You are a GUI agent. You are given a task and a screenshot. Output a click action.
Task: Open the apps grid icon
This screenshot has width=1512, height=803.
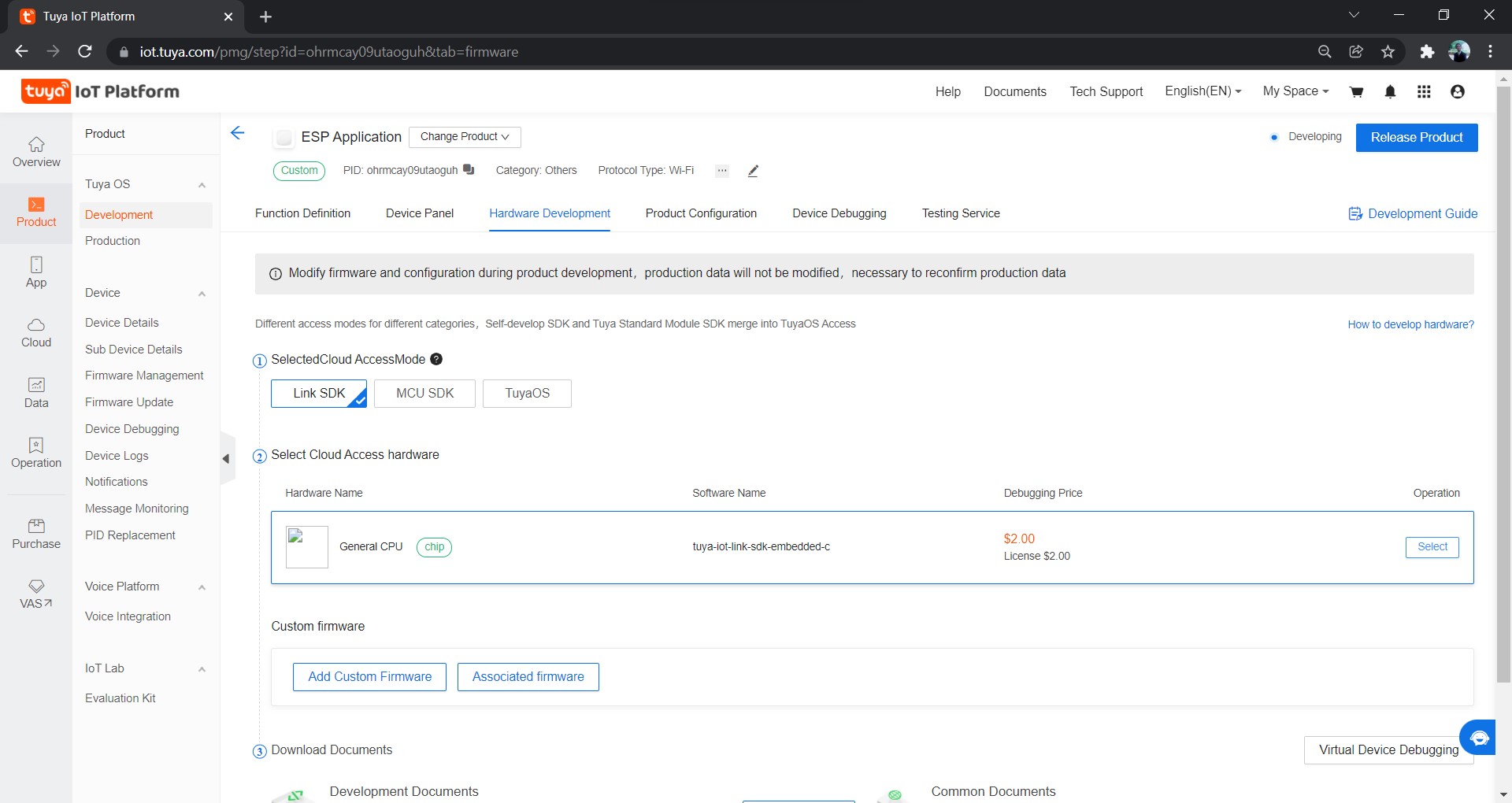coord(1424,92)
